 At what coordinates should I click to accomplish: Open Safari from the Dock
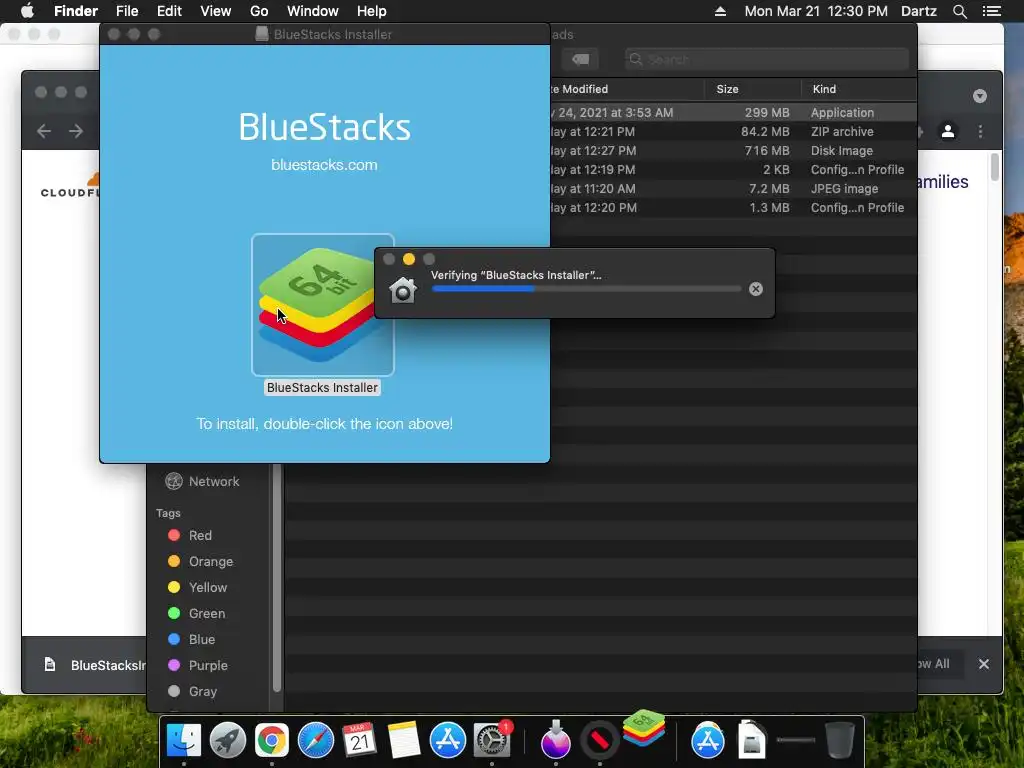[315, 740]
